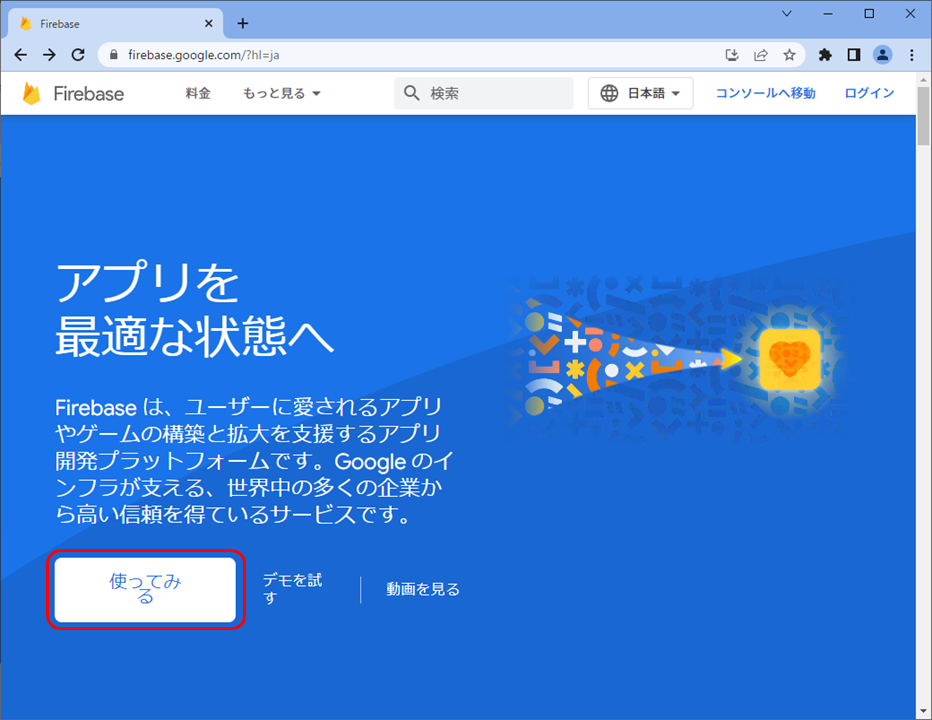Click the 使ってみる button

146,589
